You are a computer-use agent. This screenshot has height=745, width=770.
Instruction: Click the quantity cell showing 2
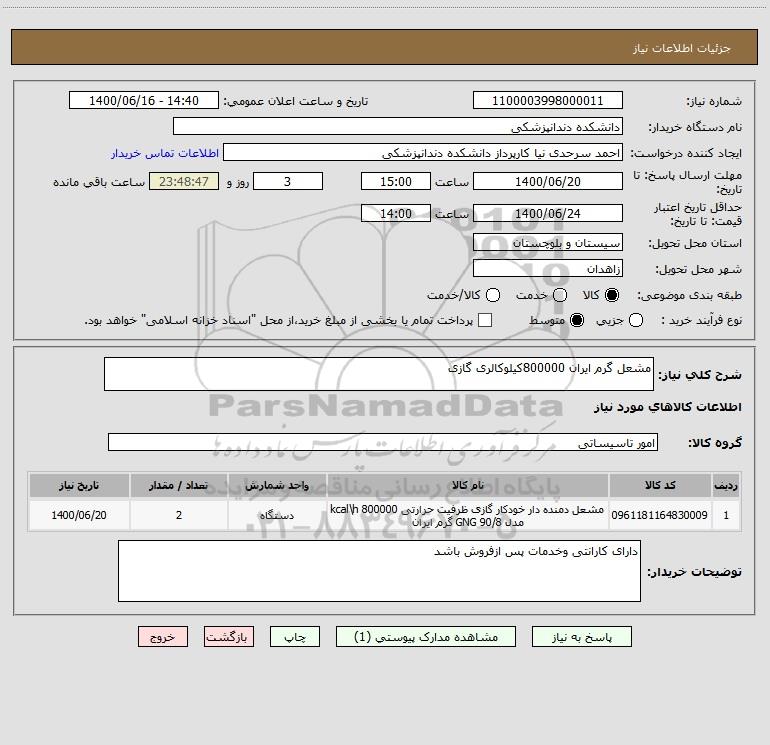pyautogui.click(x=179, y=515)
